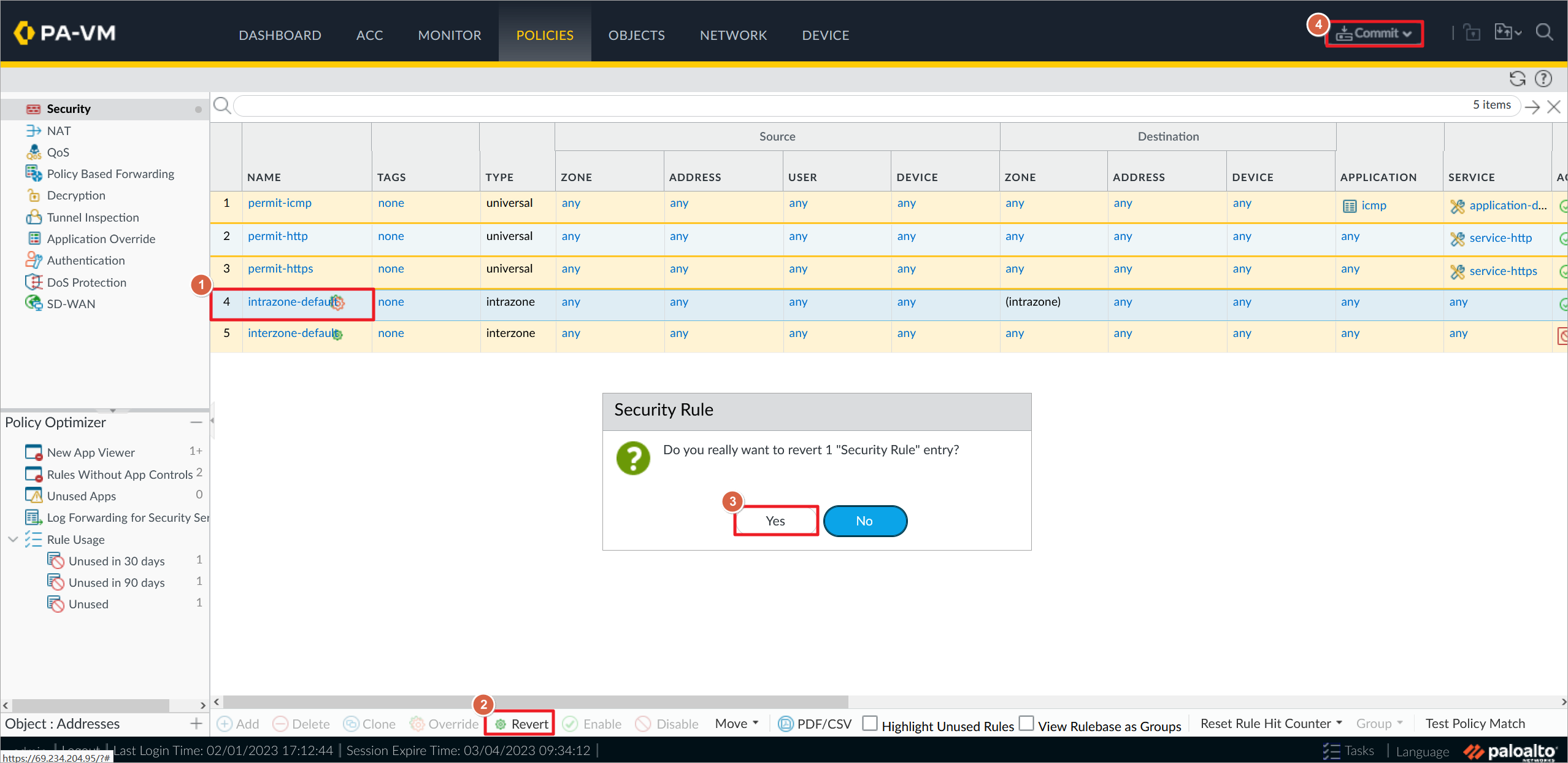Collapse the Policy Optimizer panel
The image size is (1568, 763).
[x=196, y=422]
